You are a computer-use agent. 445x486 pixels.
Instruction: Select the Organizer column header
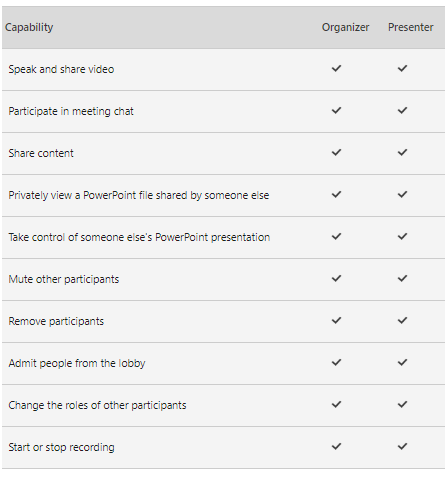345,27
